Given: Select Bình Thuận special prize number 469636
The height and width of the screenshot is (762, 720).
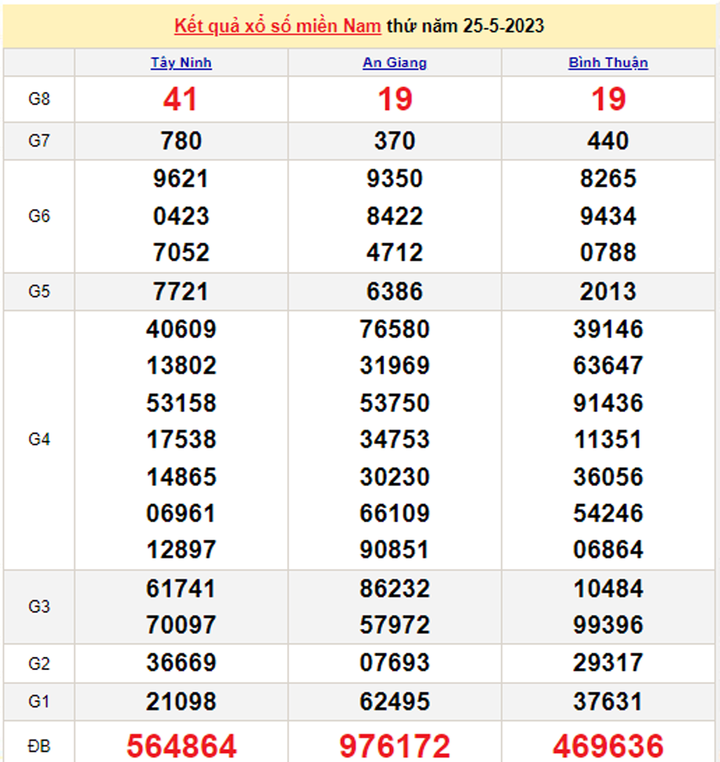Looking at the screenshot, I should point(608,745).
